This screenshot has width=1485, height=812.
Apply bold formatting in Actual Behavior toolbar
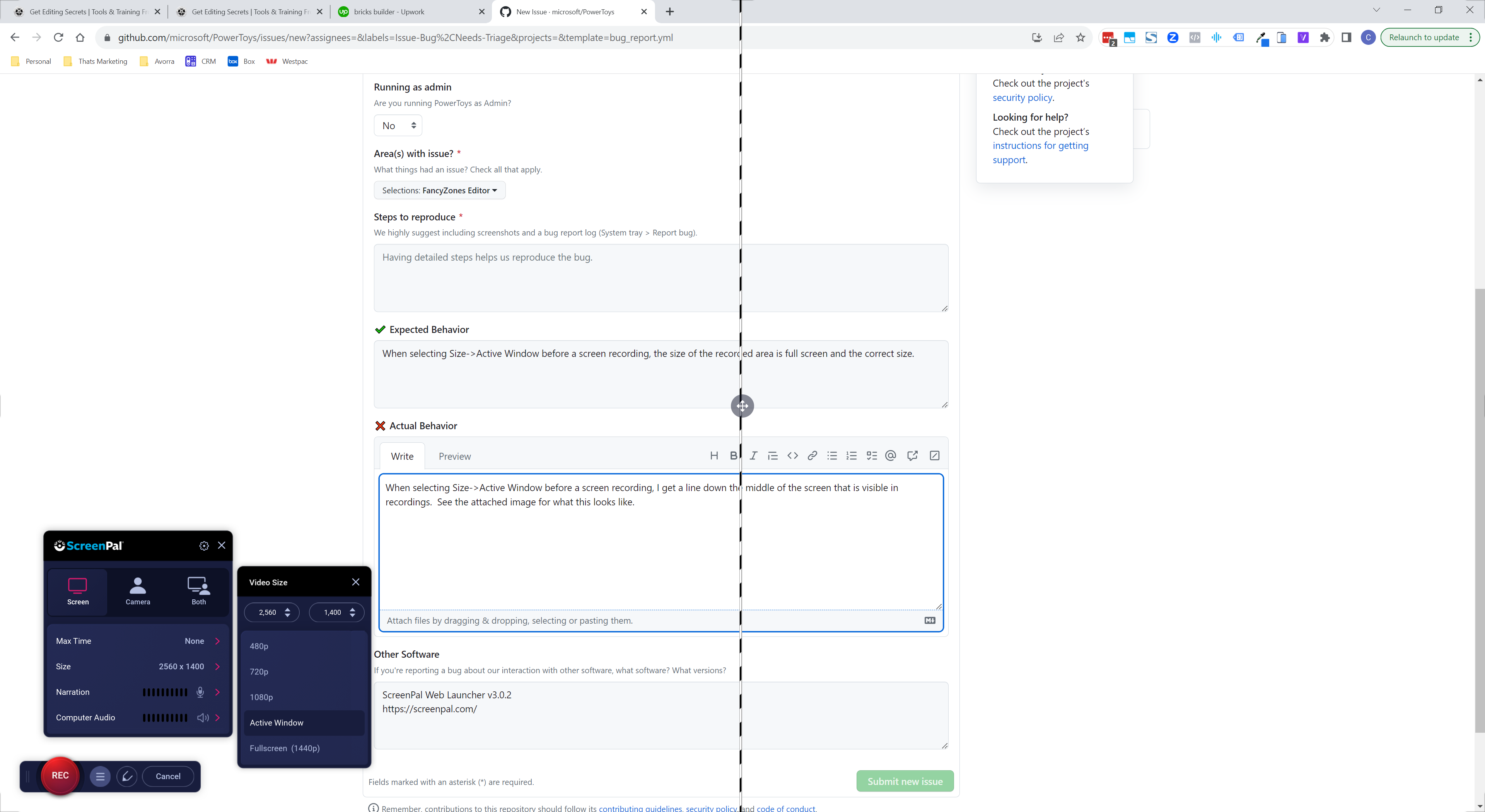(733, 455)
